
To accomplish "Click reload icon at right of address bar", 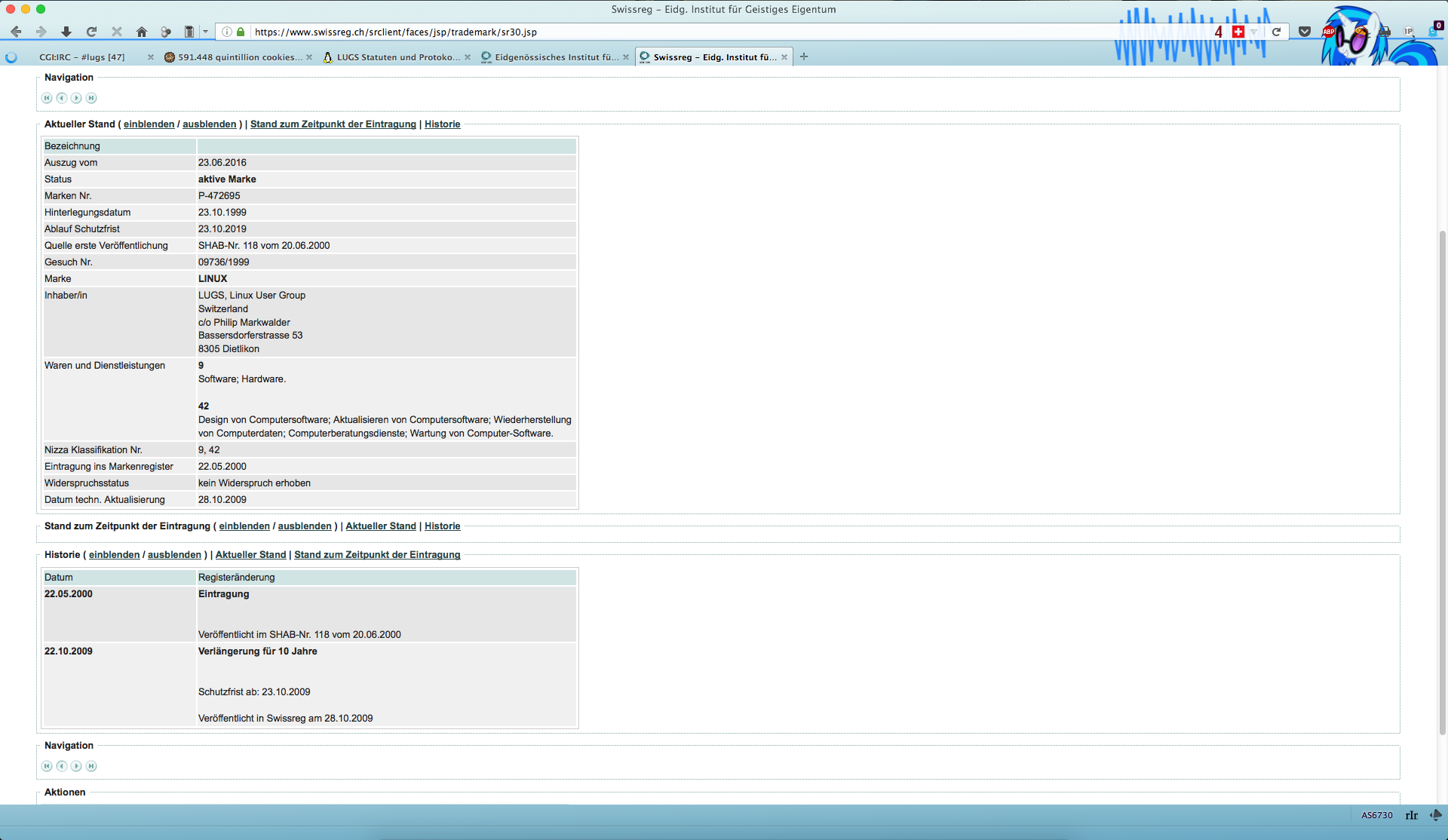I will pyautogui.click(x=1276, y=32).
